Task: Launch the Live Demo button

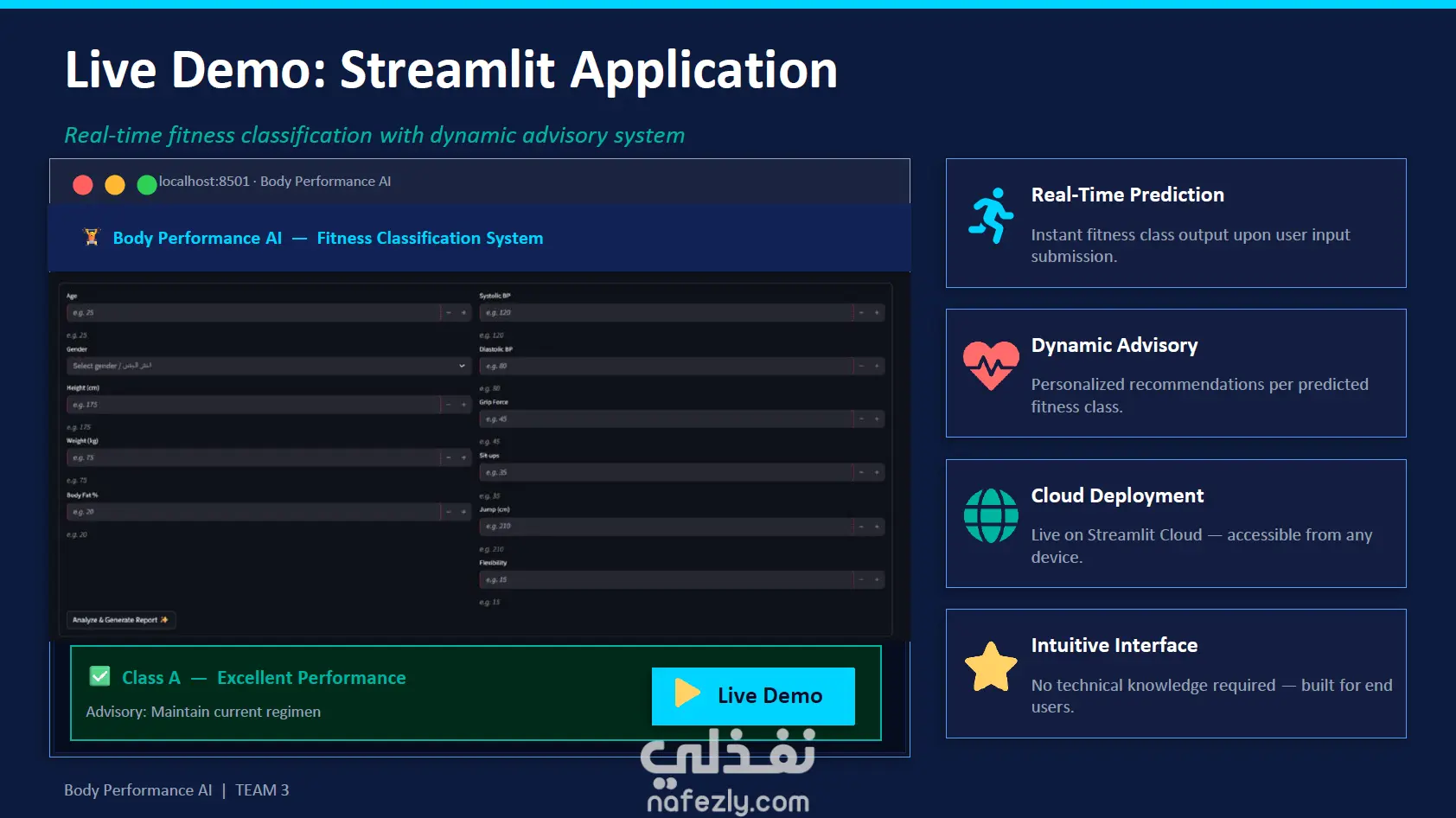Action: tap(753, 696)
